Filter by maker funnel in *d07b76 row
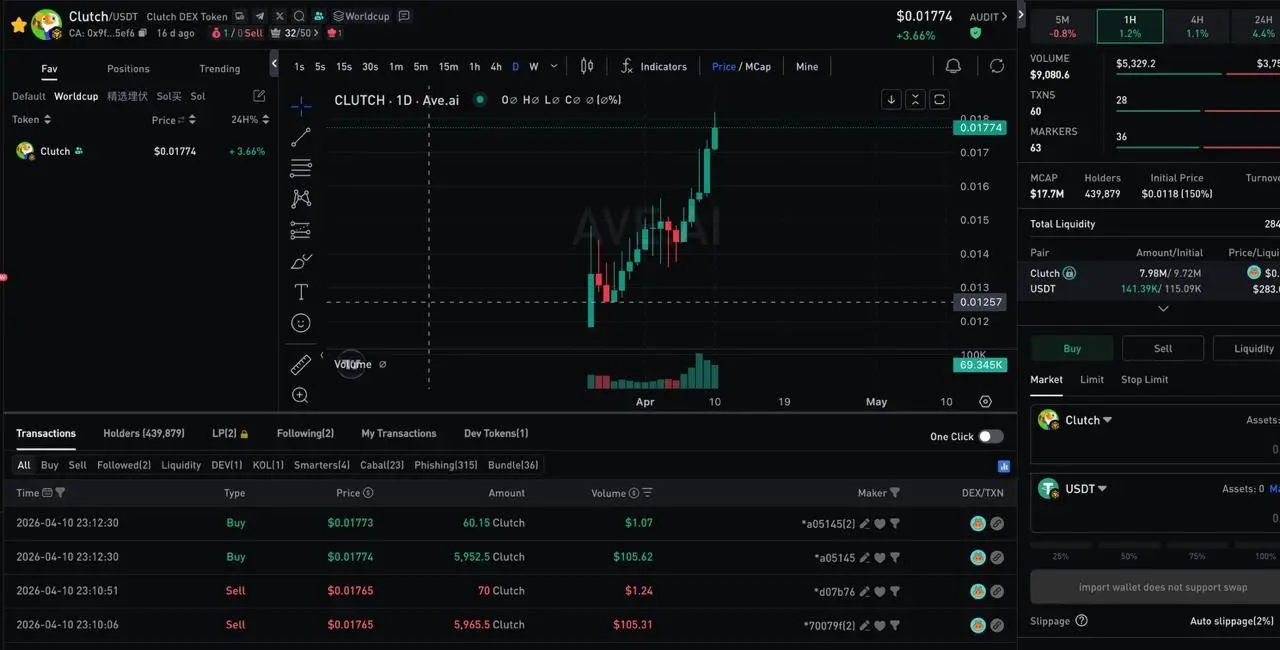 point(895,591)
